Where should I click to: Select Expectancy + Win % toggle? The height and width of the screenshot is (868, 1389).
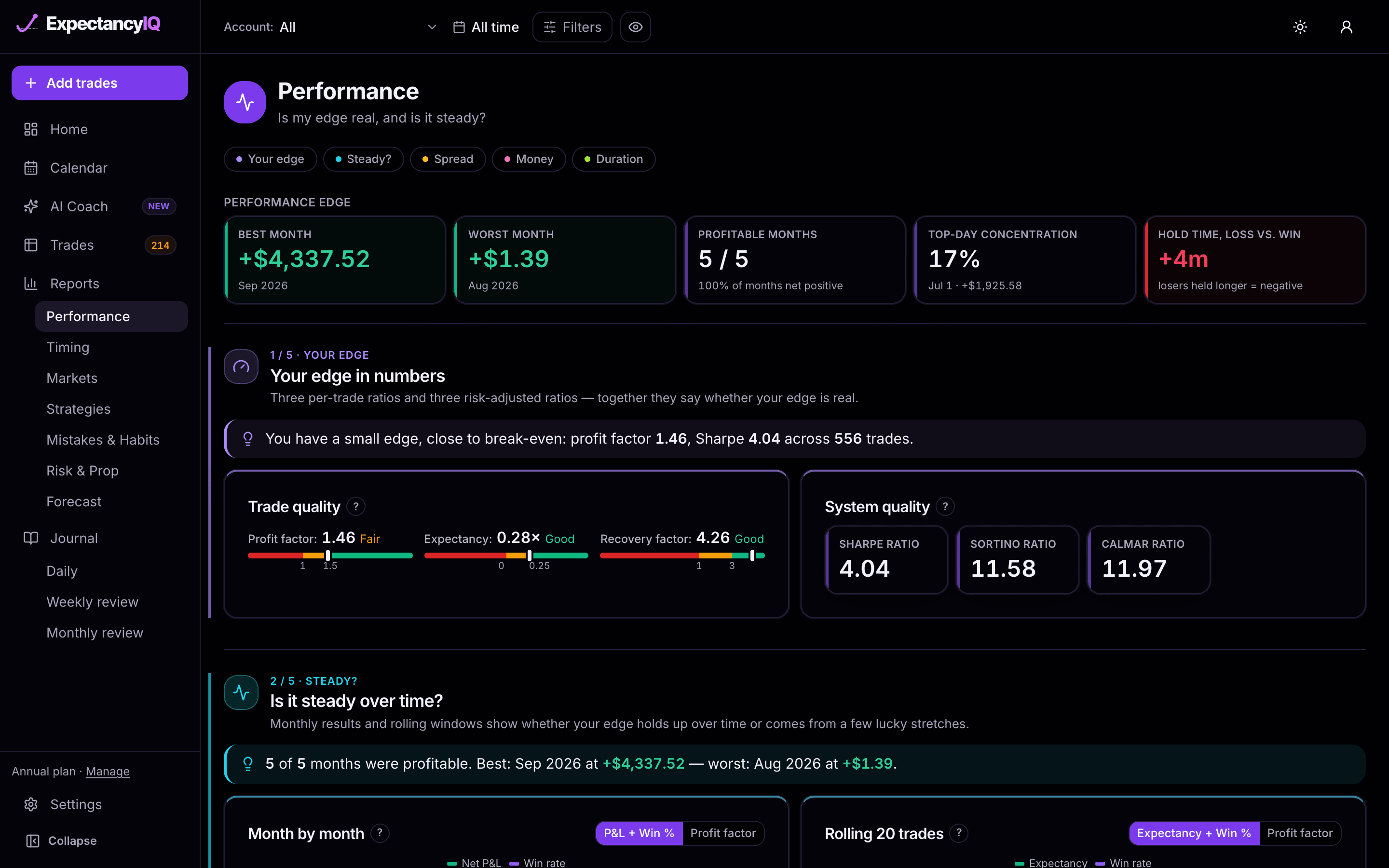[1194, 833]
